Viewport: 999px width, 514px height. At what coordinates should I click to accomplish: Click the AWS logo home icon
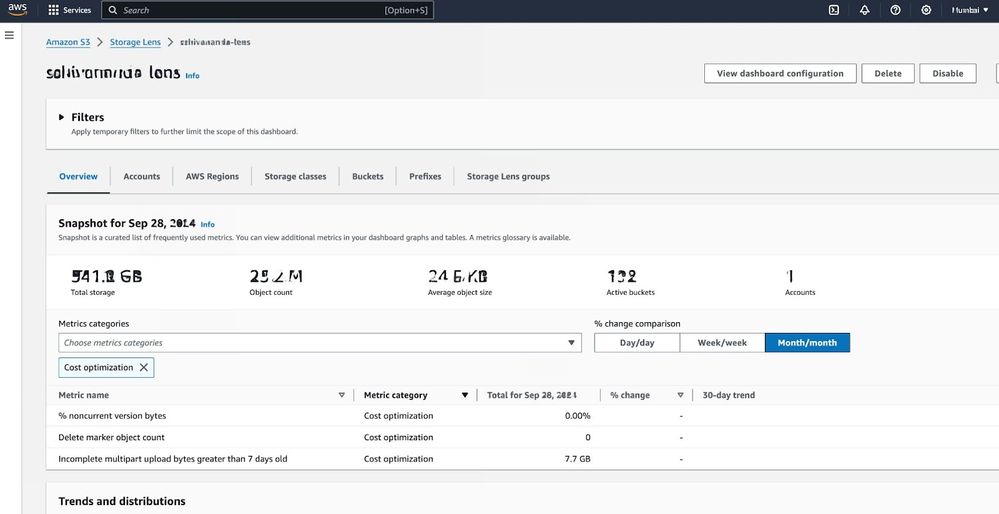click(x=18, y=10)
